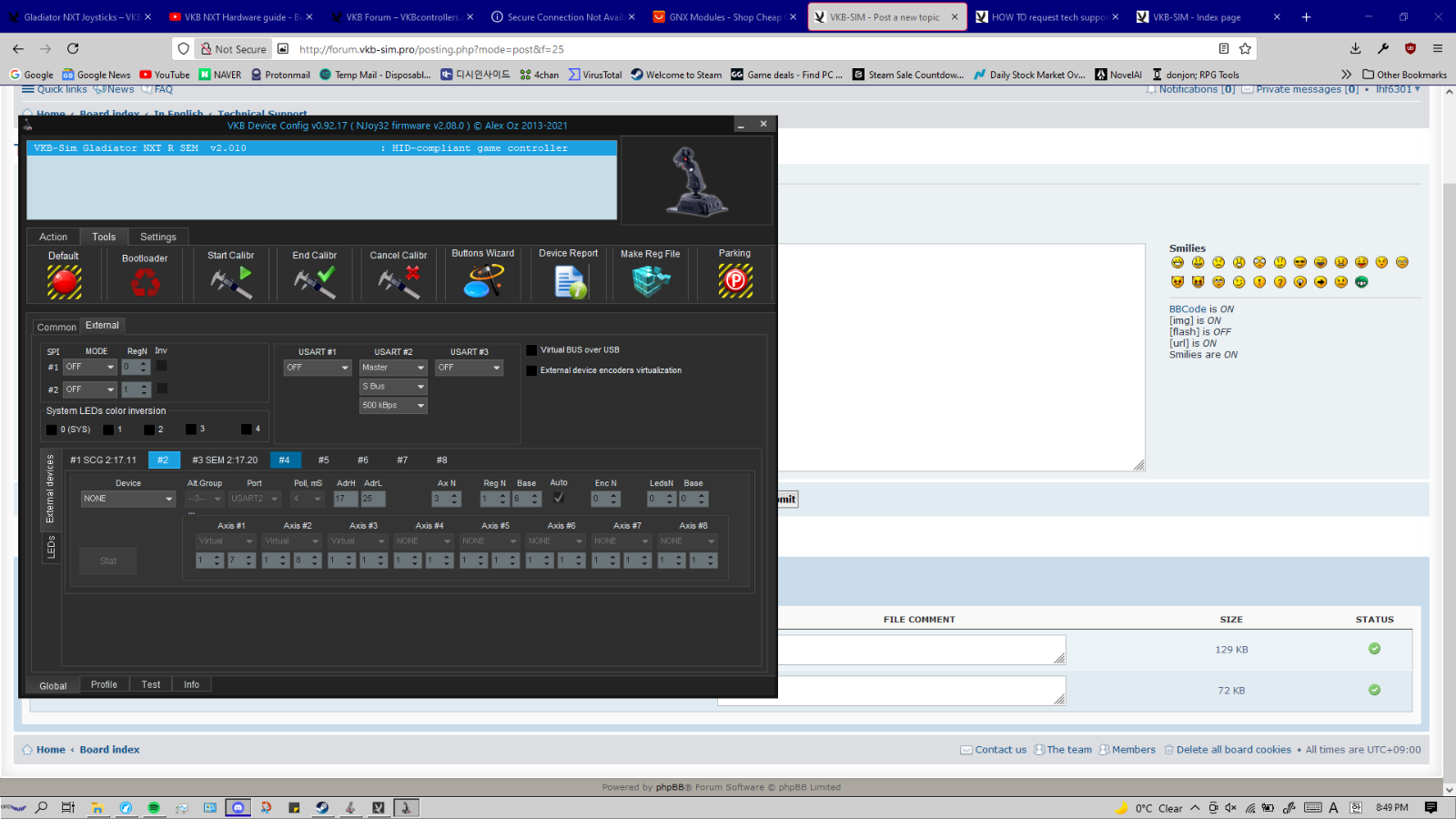Open the 500 kBps speed dropdown
1456x819 pixels.
(x=393, y=406)
